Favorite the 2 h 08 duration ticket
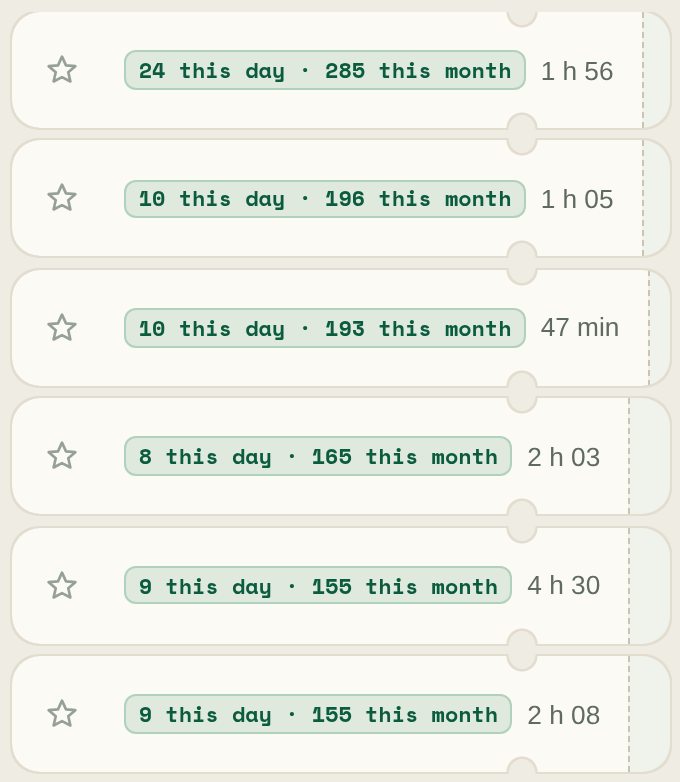The image size is (680, 782). click(x=62, y=714)
